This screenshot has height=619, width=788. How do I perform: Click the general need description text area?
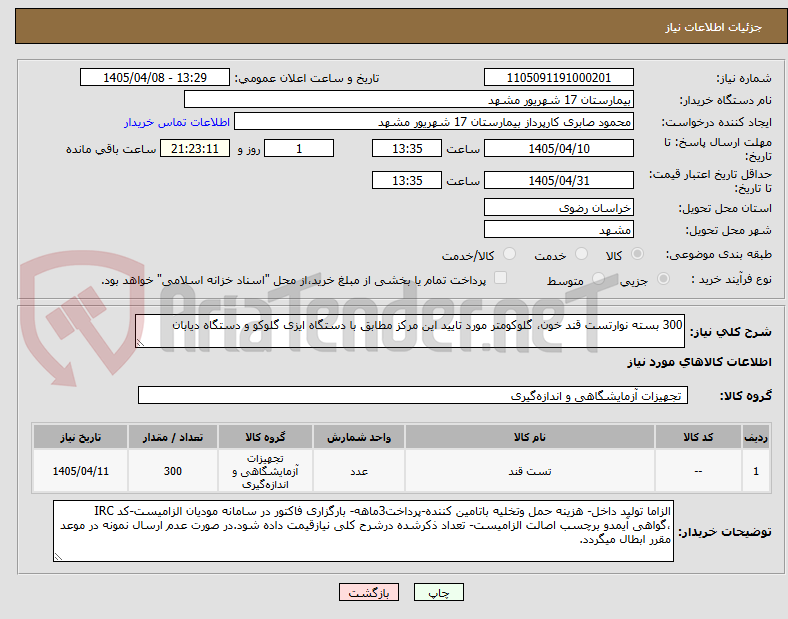[410, 331]
